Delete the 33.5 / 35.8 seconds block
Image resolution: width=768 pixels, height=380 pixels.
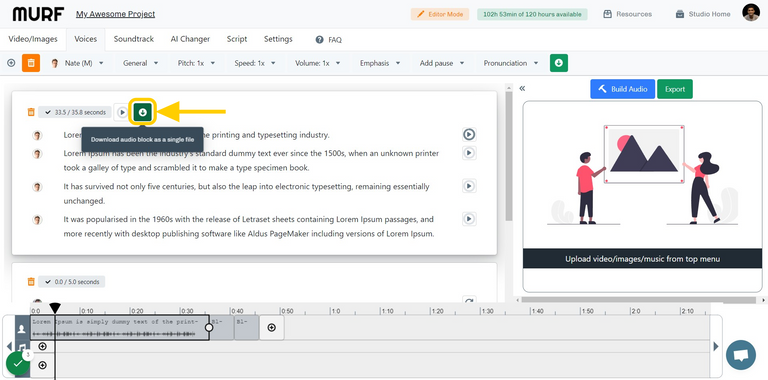(31, 112)
